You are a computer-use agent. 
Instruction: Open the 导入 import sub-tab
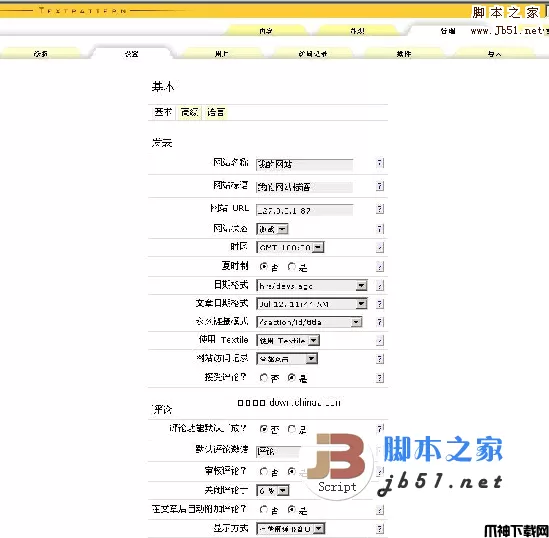(x=494, y=54)
